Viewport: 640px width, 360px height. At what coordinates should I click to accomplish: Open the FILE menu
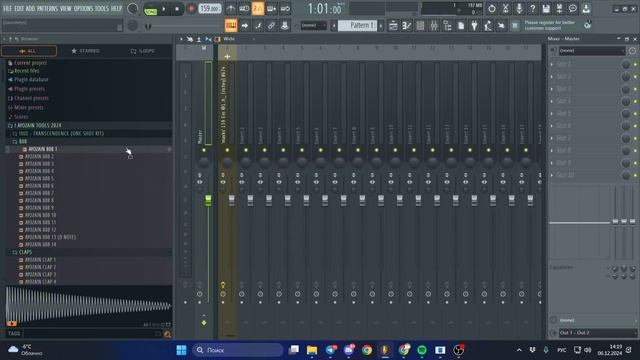7,8
